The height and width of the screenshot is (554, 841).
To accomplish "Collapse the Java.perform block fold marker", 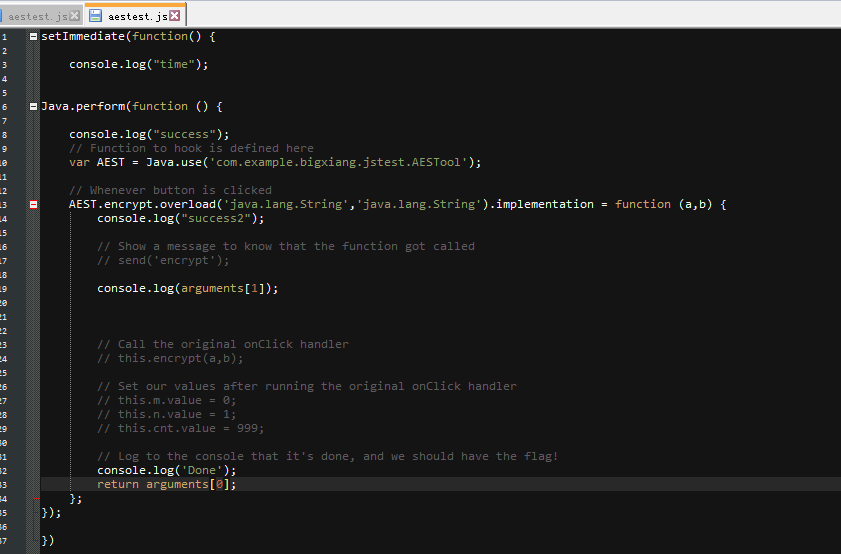I will click(x=34, y=106).
